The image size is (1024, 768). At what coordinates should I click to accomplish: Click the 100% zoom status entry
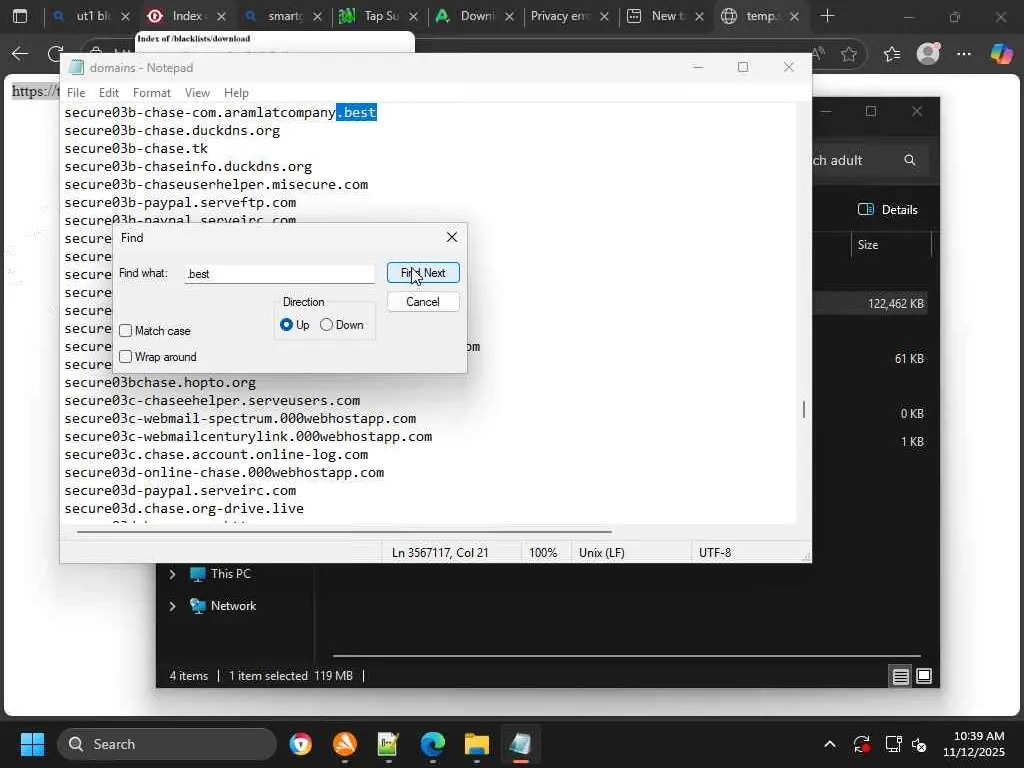(x=543, y=552)
